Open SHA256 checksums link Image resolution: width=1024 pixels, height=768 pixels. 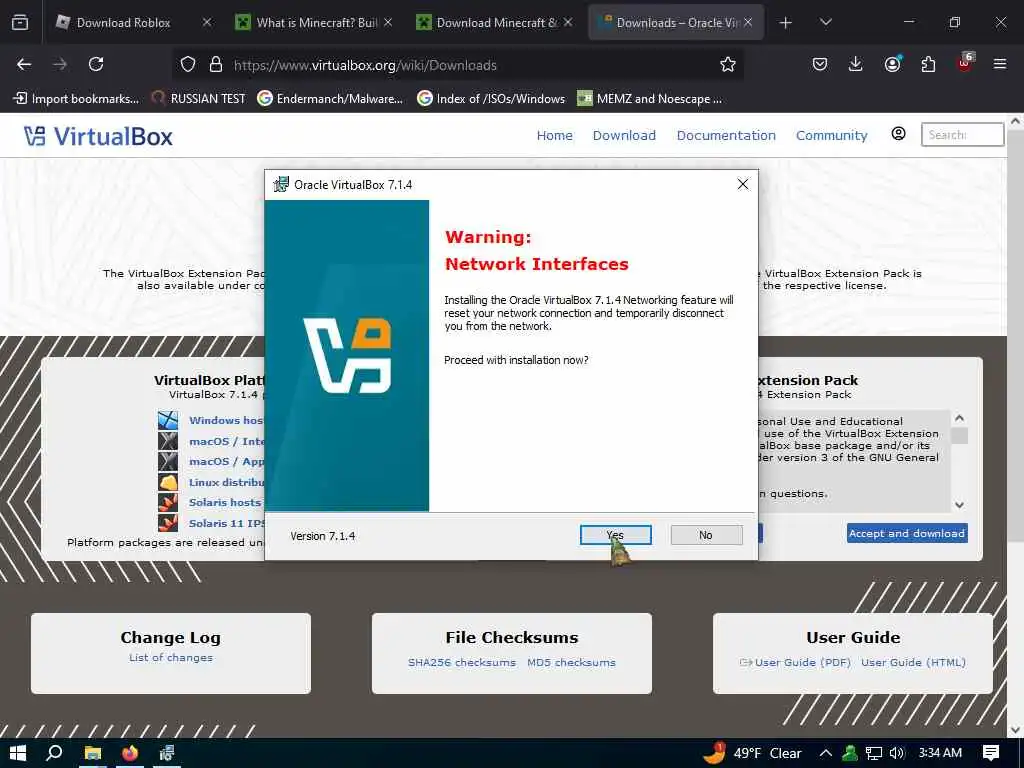(462, 662)
